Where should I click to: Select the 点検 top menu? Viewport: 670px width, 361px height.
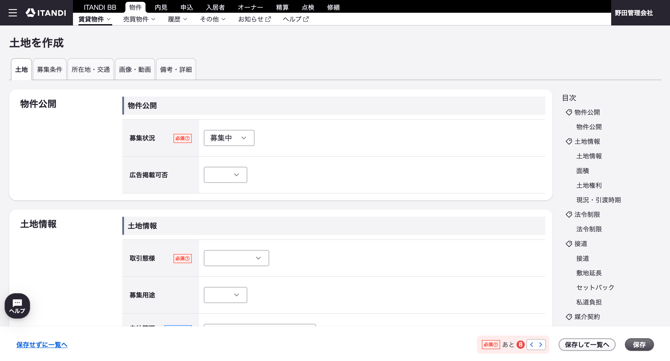coord(308,7)
